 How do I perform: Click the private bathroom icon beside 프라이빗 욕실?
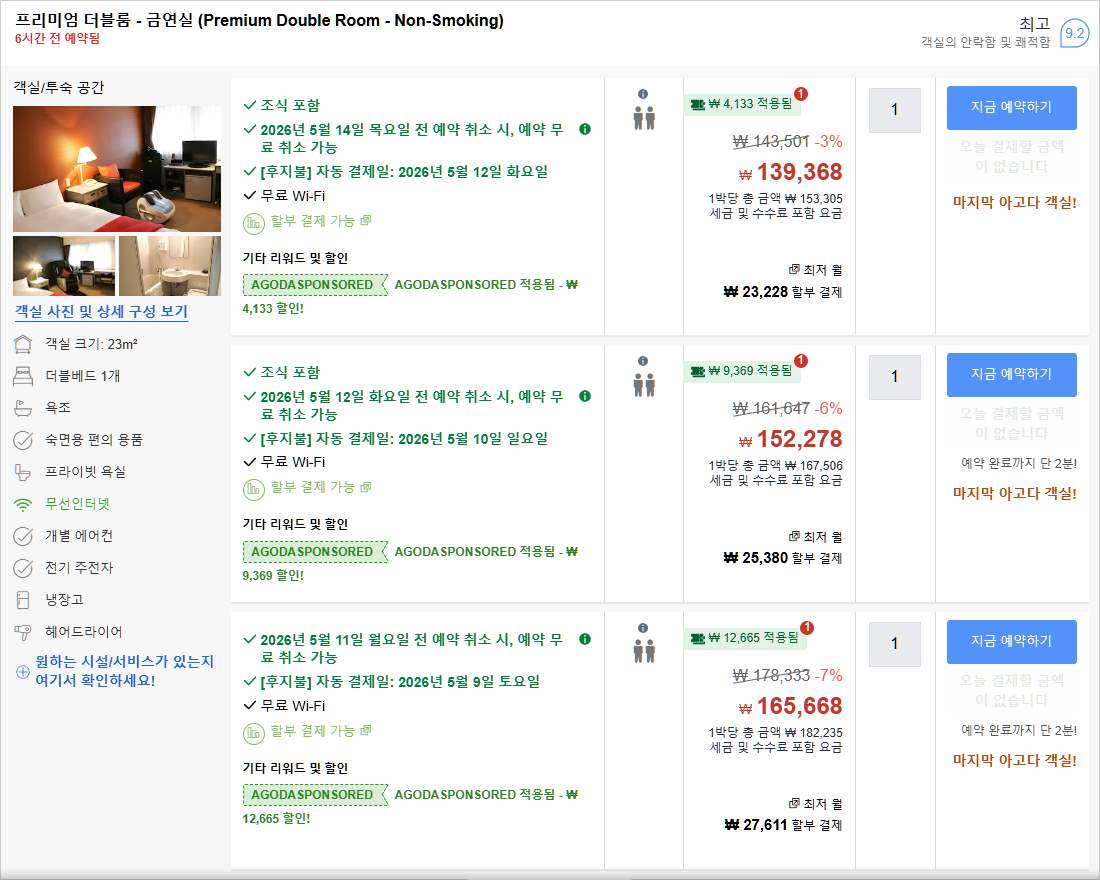click(23, 472)
